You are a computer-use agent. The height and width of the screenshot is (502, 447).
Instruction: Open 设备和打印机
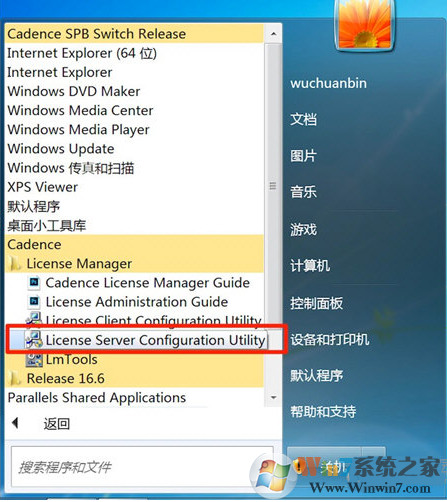tap(330, 340)
